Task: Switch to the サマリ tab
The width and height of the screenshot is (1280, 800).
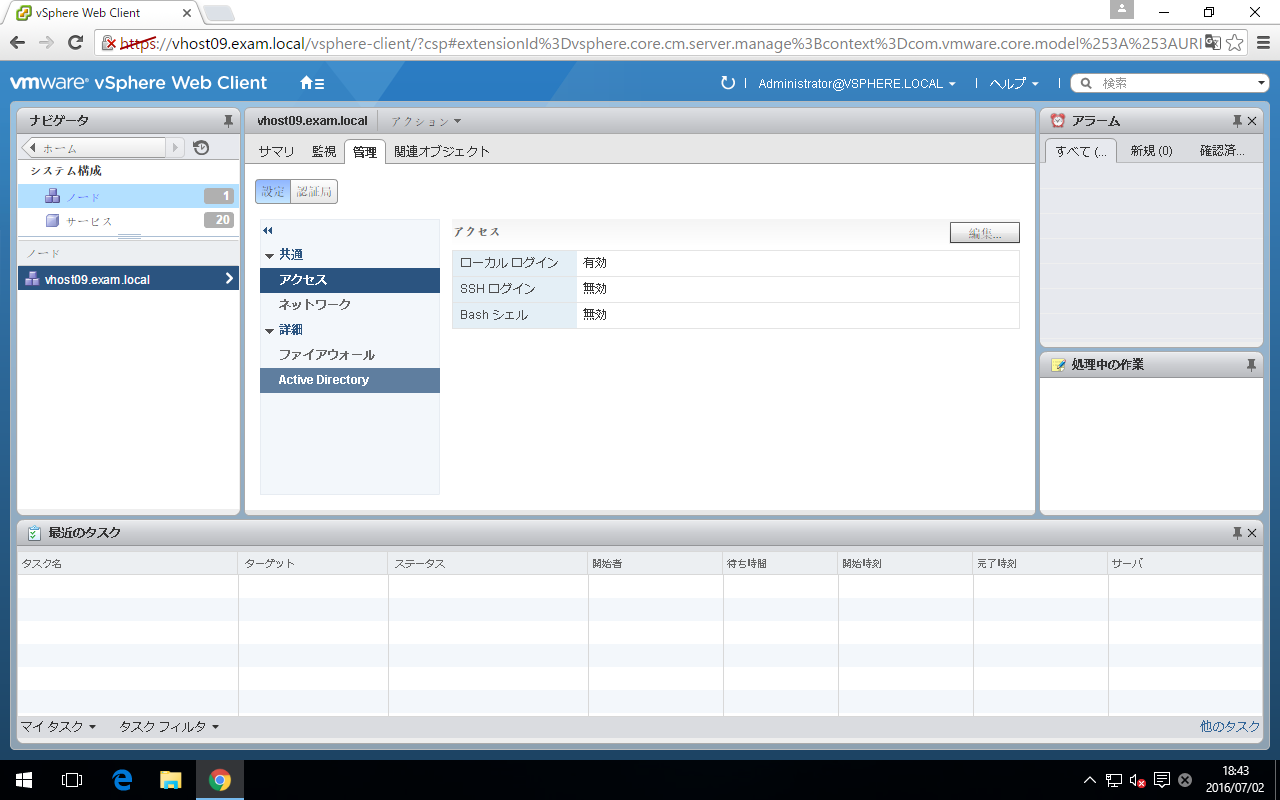Action: click(276, 152)
